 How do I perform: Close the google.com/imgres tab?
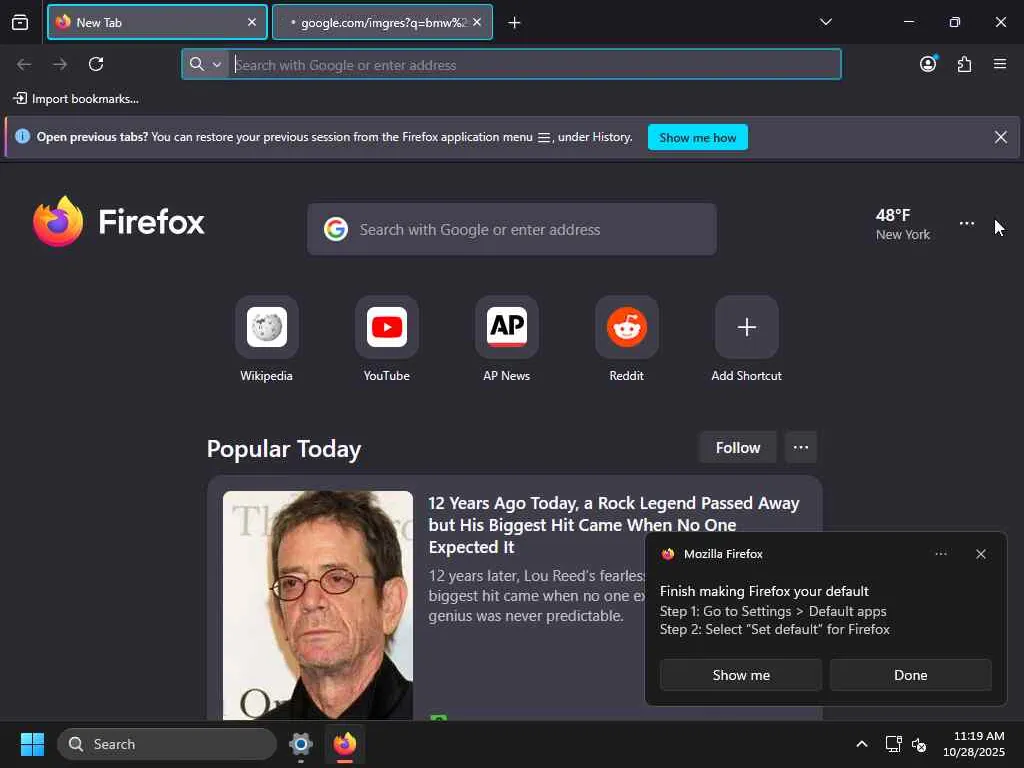click(477, 22)
